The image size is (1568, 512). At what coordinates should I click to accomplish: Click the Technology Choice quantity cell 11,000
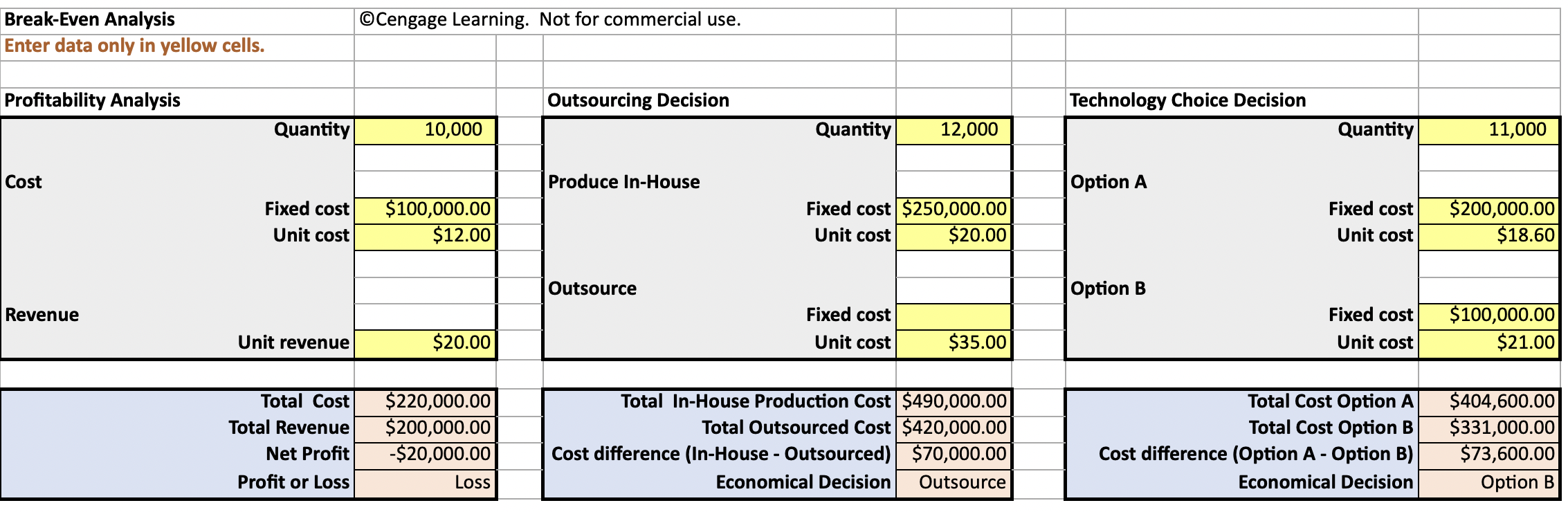click(x=1488, y=130)
